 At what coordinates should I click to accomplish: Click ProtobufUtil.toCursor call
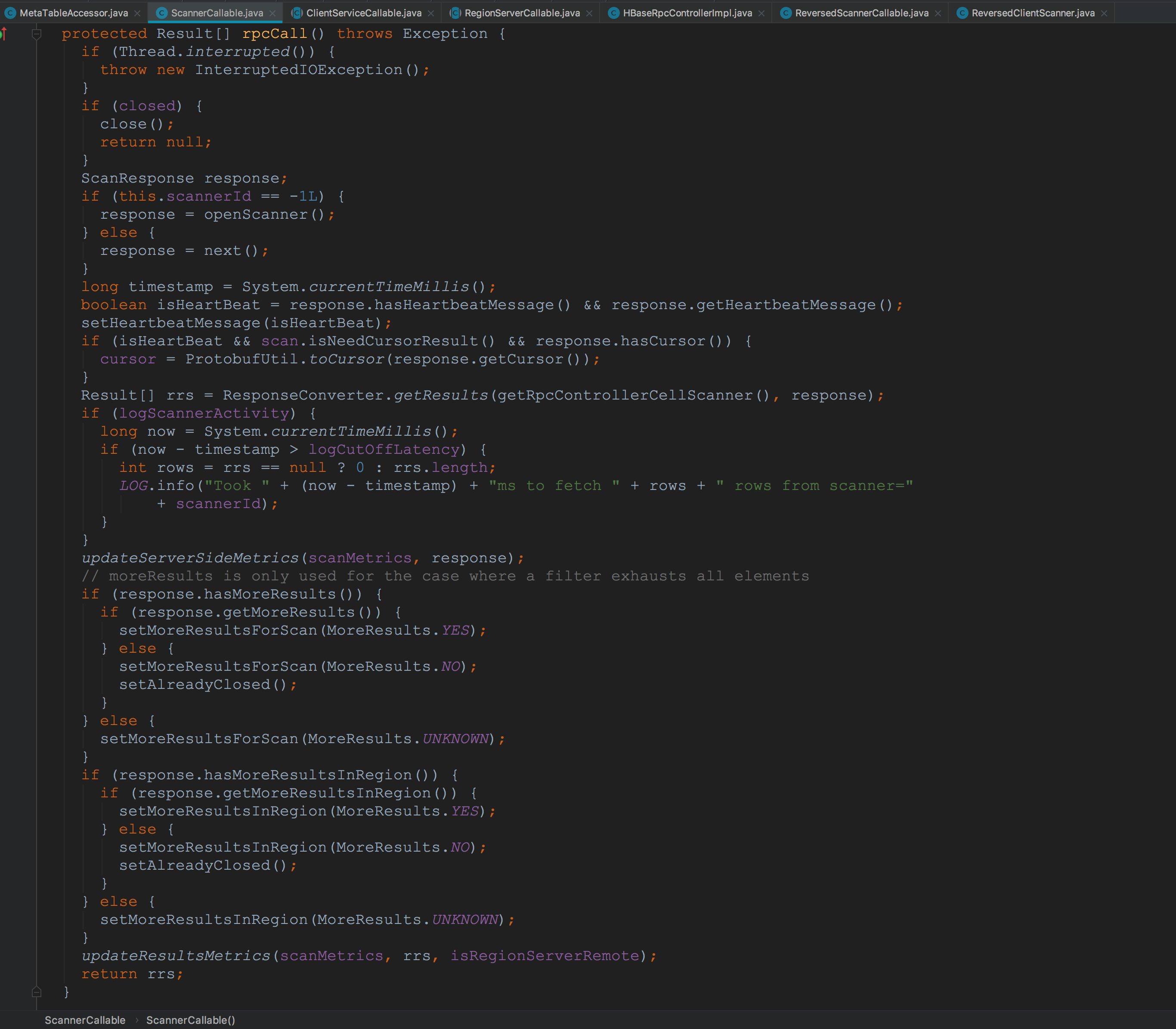click(x=285, y=360)
